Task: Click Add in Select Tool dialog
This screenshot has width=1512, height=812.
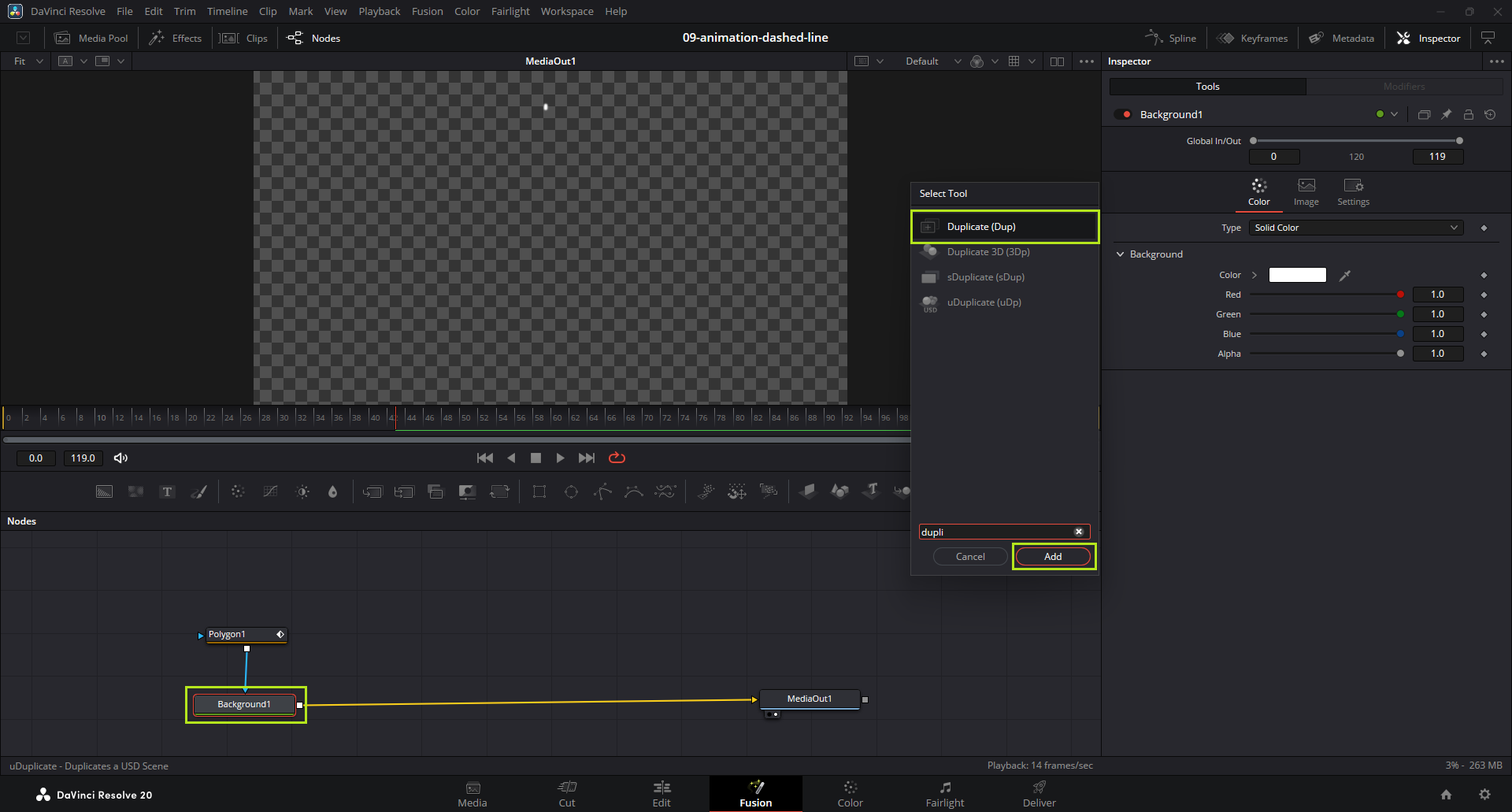Action: coord(1053,557)
